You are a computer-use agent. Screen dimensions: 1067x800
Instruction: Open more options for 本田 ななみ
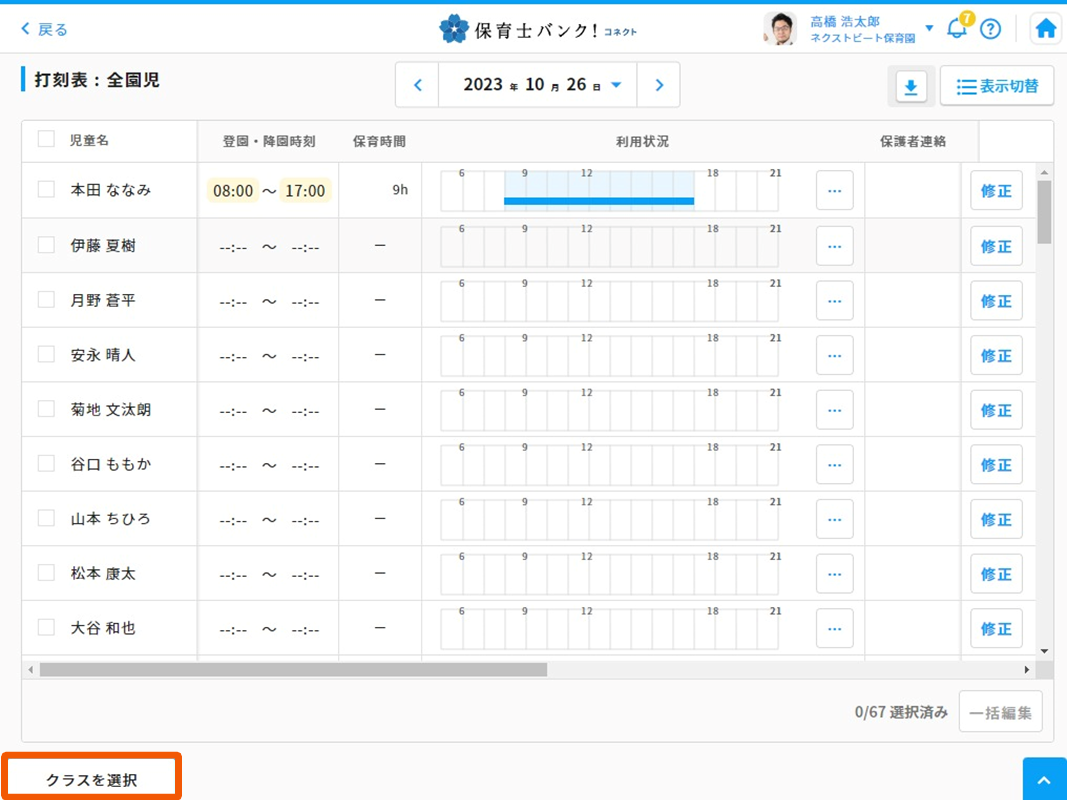click(x=834, y=190)
